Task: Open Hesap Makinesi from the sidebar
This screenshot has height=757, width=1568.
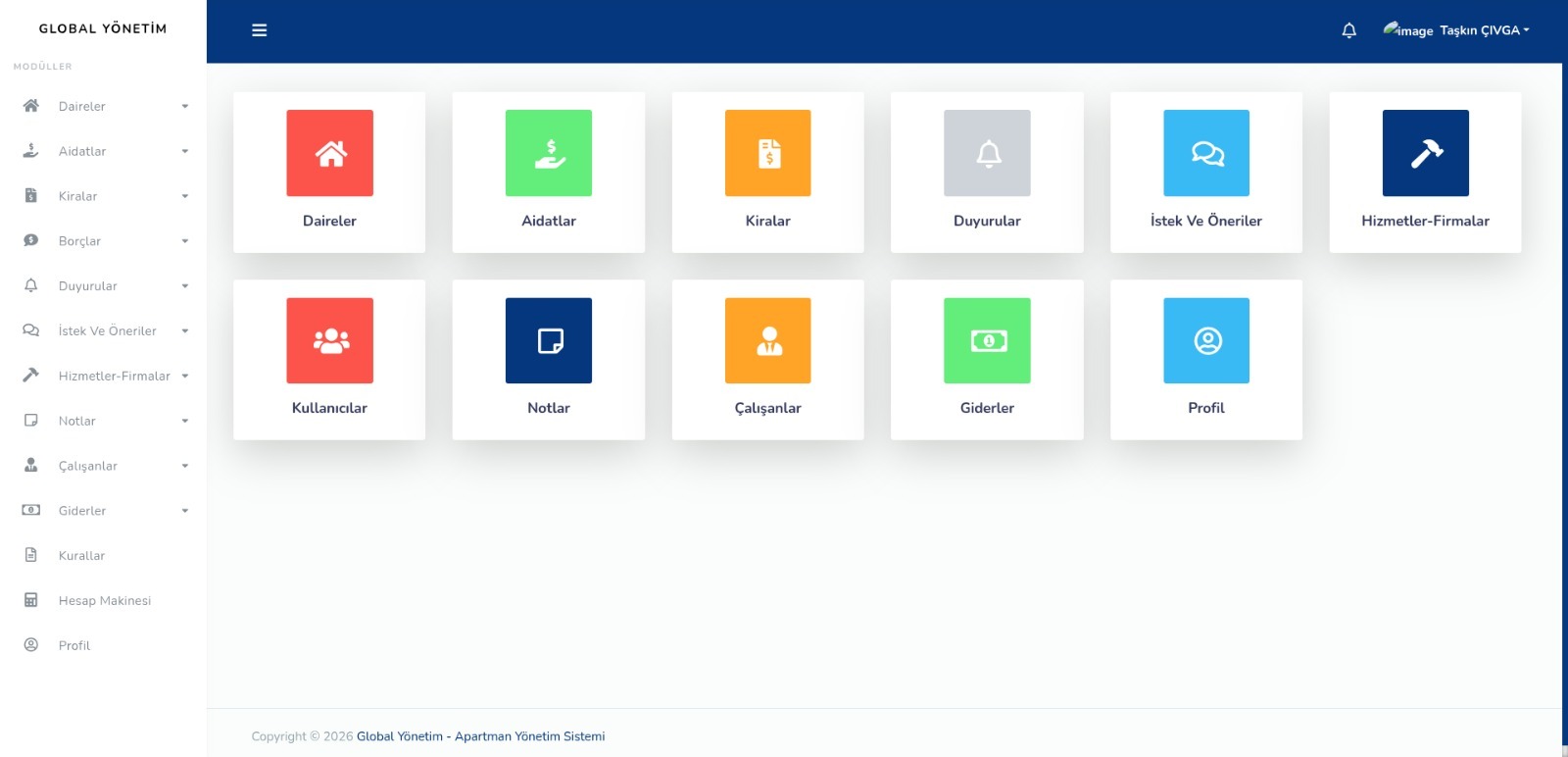Action: [104, 601]
